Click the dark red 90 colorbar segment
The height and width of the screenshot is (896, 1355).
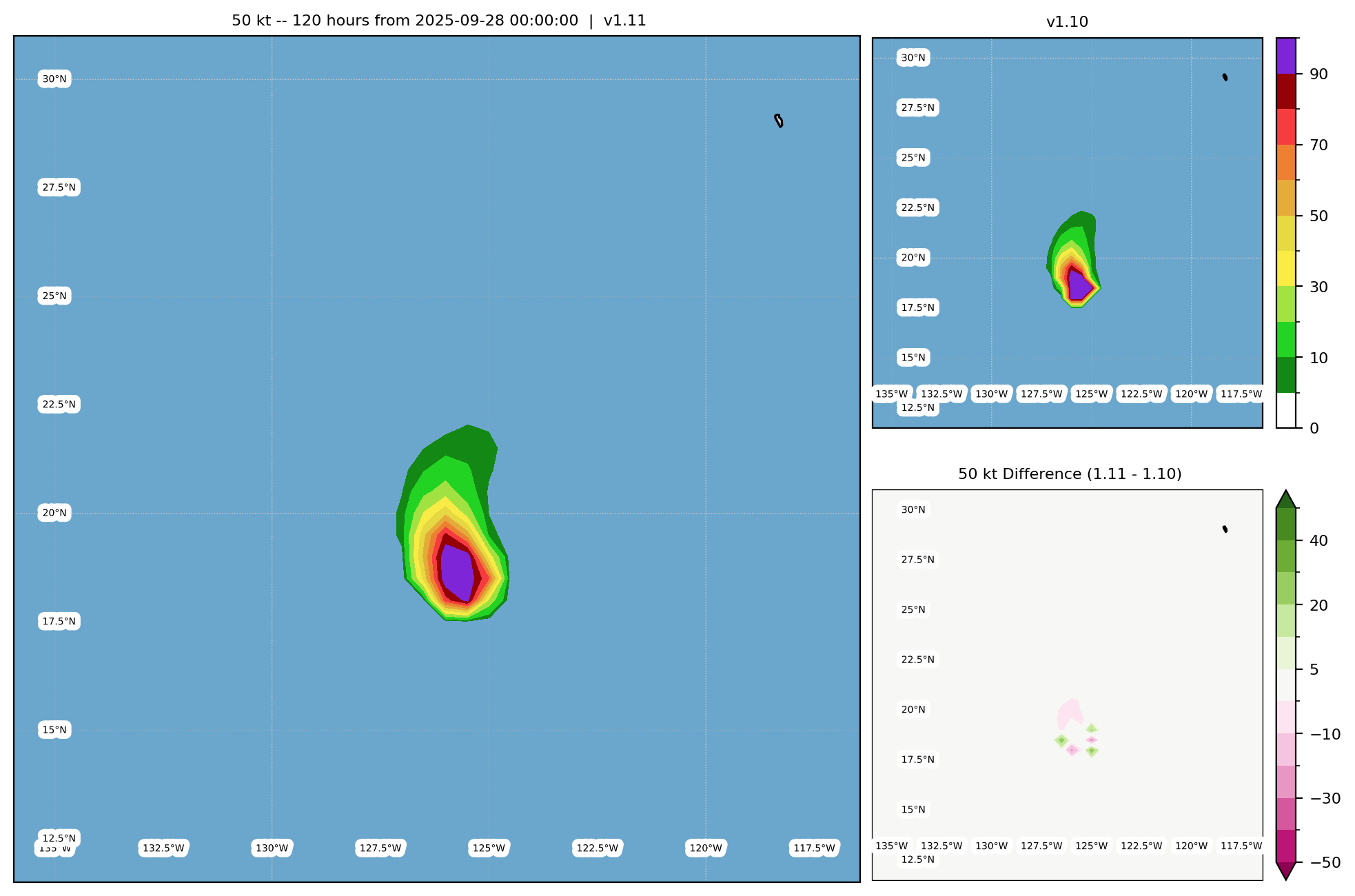pyautogui.click(x=1286, y=91)
